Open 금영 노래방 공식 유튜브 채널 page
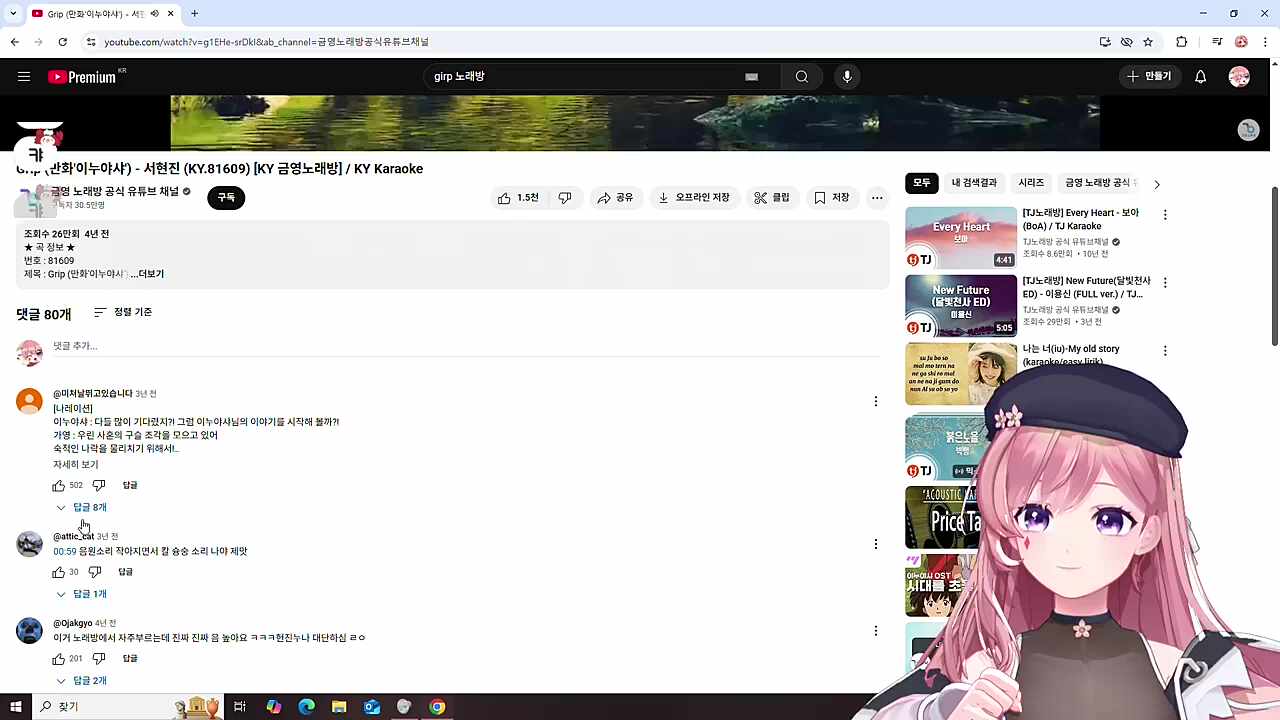Image resolution: width=1280 pixels, height=720 pixels. coord(115,192)
